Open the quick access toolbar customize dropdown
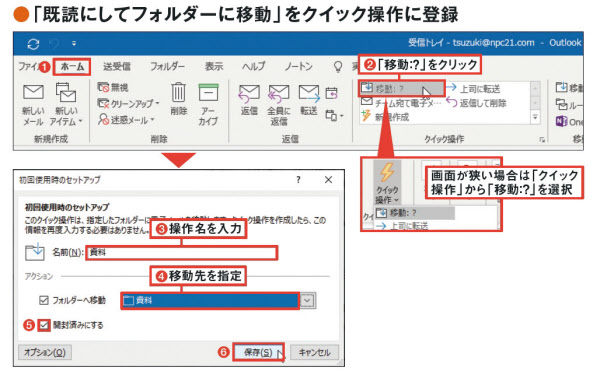The image size is (600, 379). (x=74, y=44)
